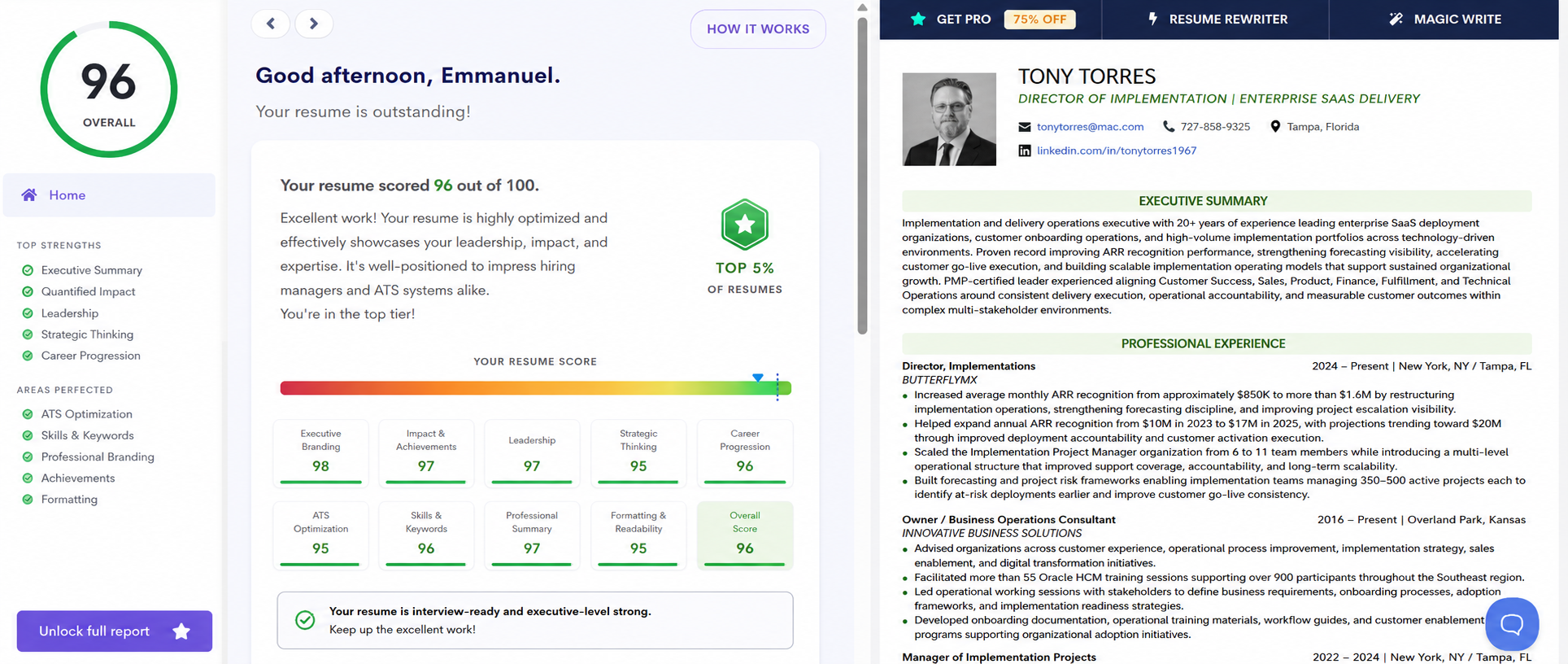Open the Executive Branding 98 card
Viewport: 1568px width, 664px height.
point(320,453)
